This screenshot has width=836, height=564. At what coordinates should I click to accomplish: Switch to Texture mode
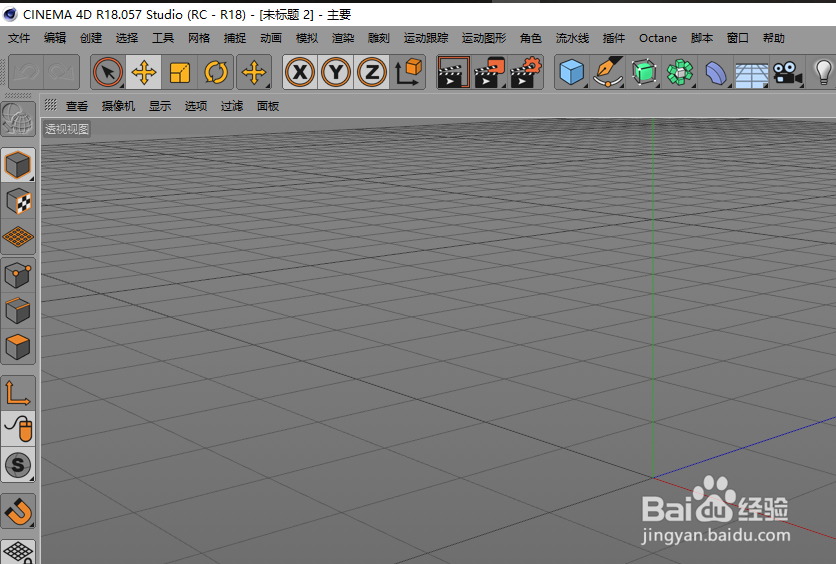(x=18, y=201)
